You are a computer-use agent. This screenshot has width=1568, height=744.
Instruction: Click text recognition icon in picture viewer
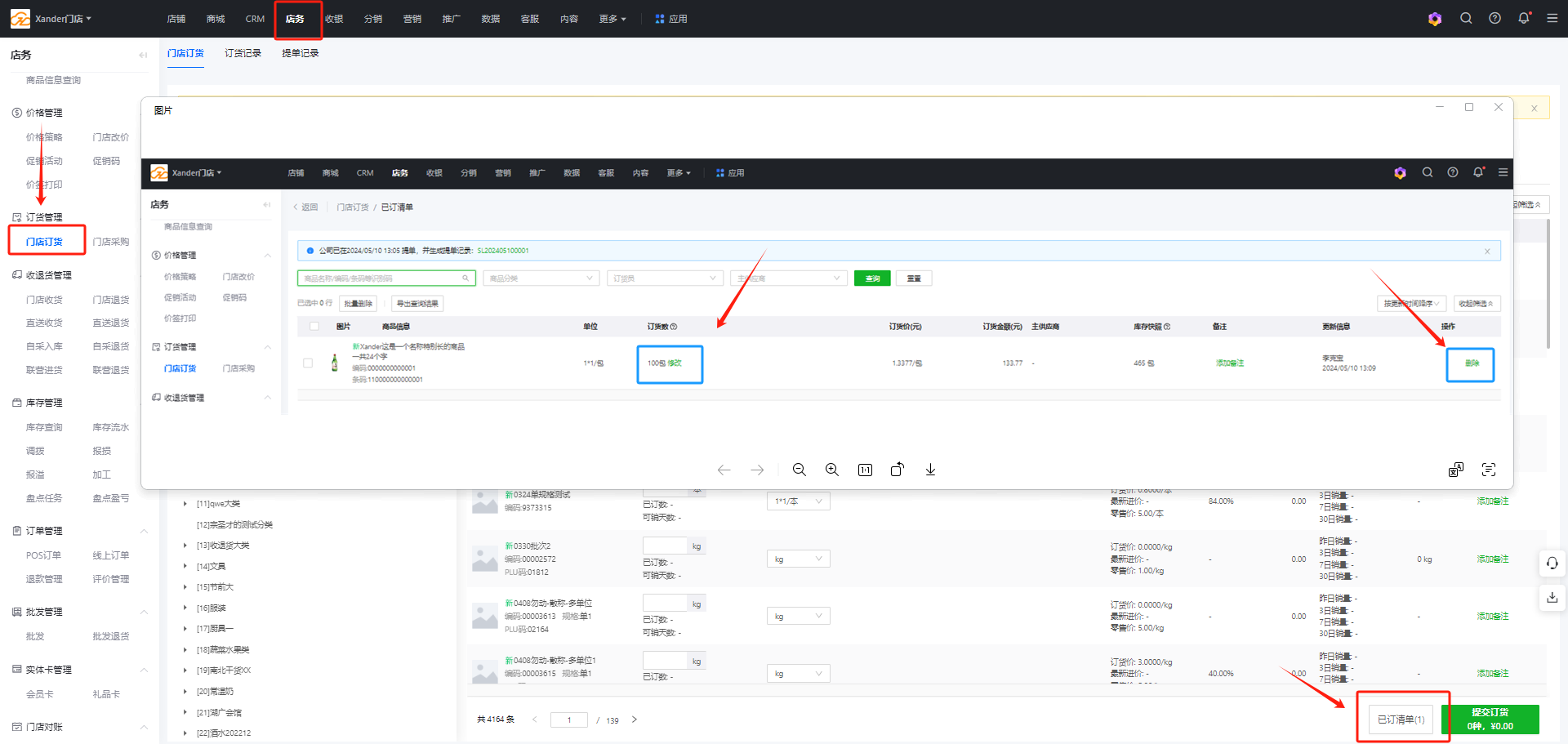point(1489,470)
